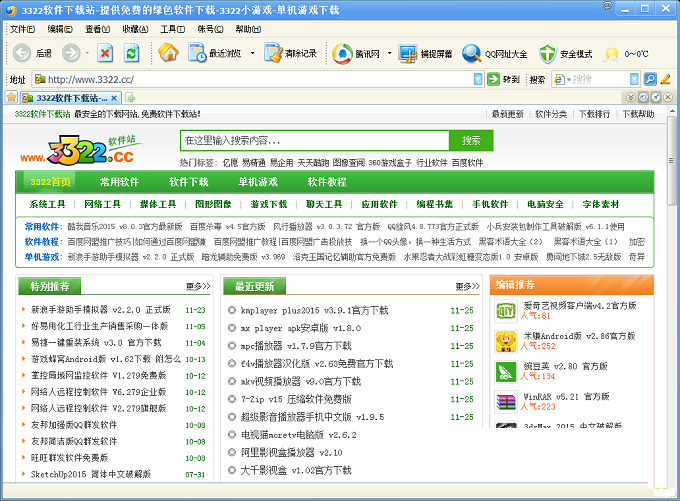Open SketchUp2015 简体中文破解版 entry
680x501 pixels.
click(91, 474)
